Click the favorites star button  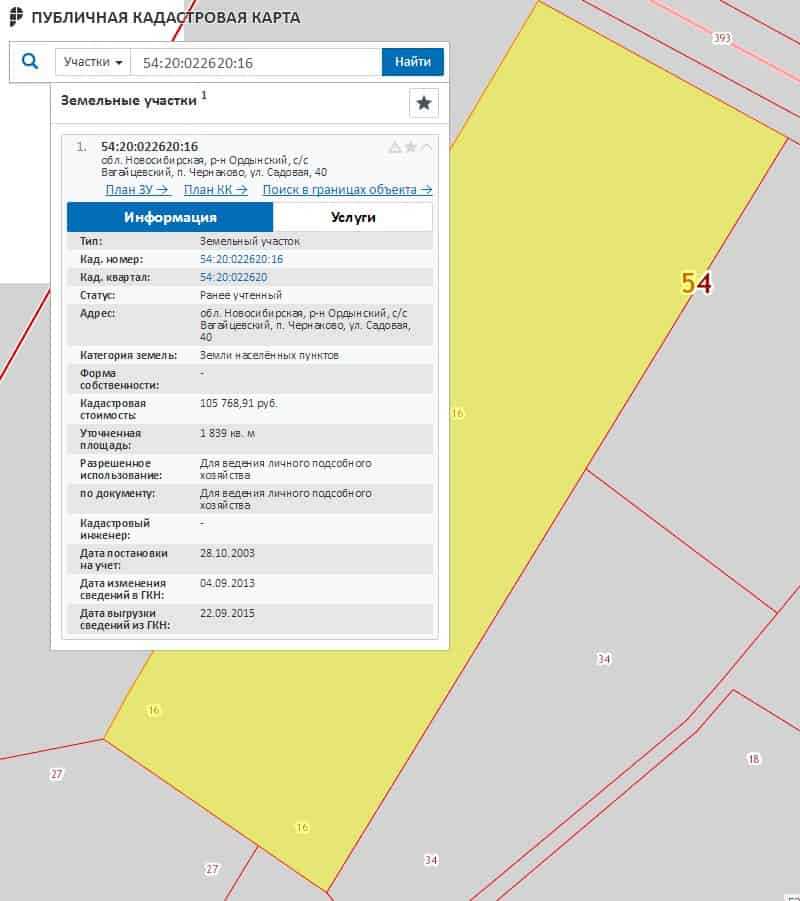pos(423,103)
